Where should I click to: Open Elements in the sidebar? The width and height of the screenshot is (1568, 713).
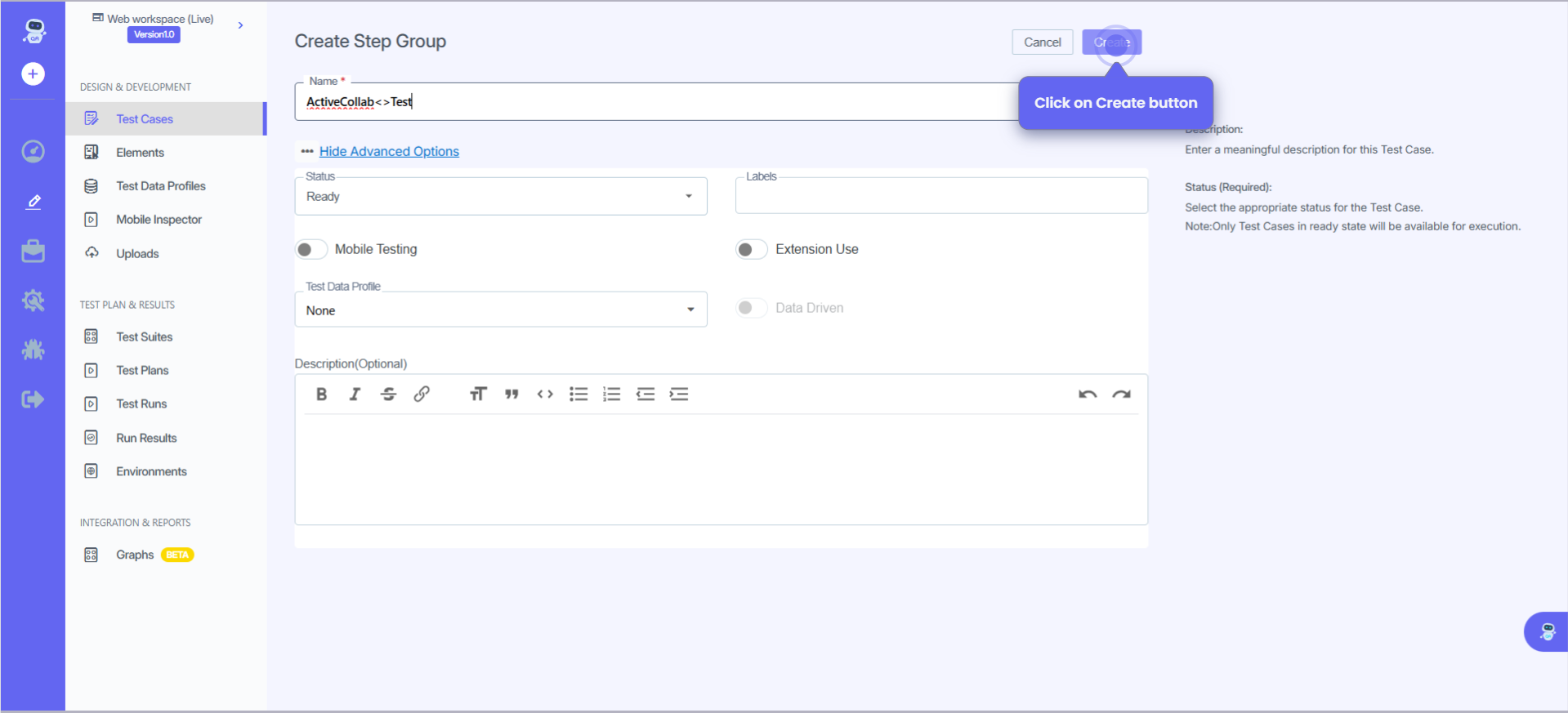[x=140, y=153]
